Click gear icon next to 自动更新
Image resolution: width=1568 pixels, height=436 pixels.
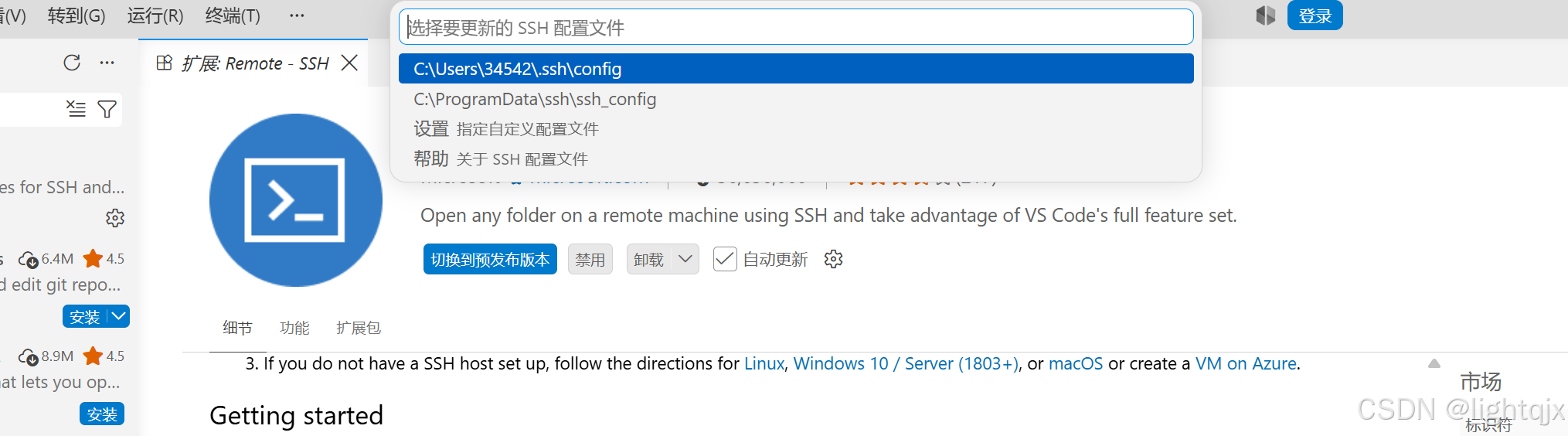(x=833, y=259)
